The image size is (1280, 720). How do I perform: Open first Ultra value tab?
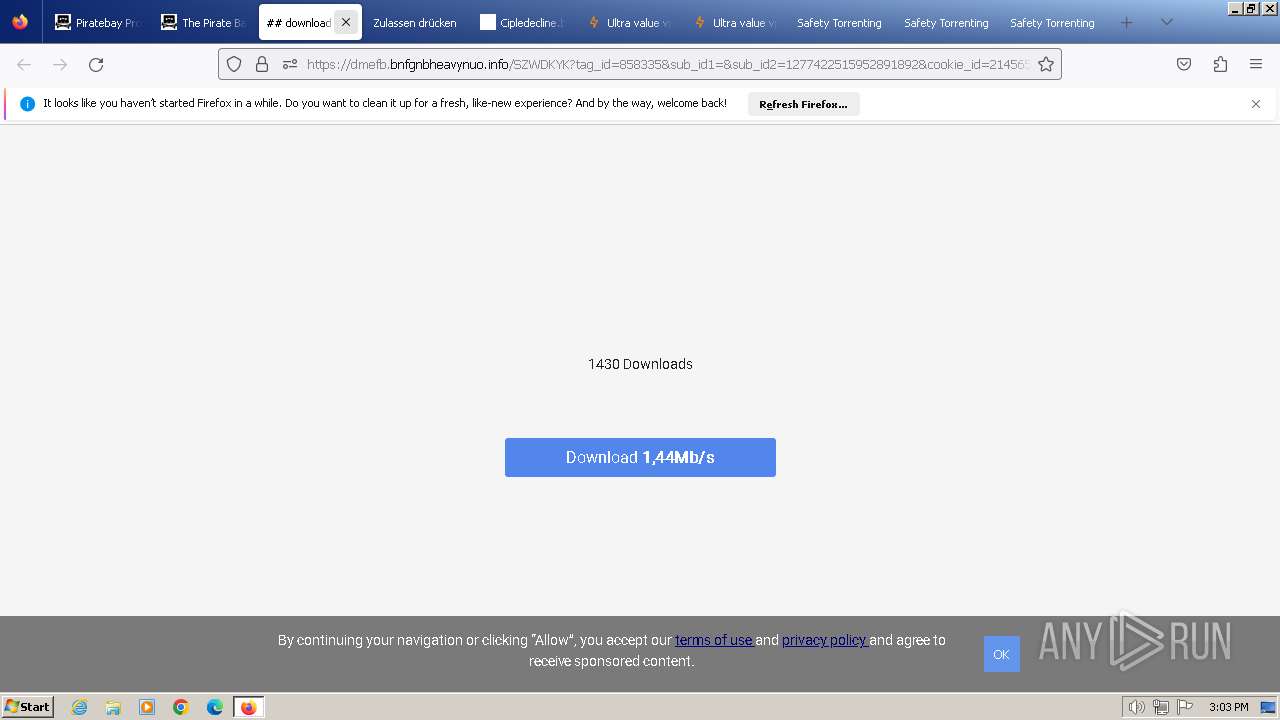point(629,22)
